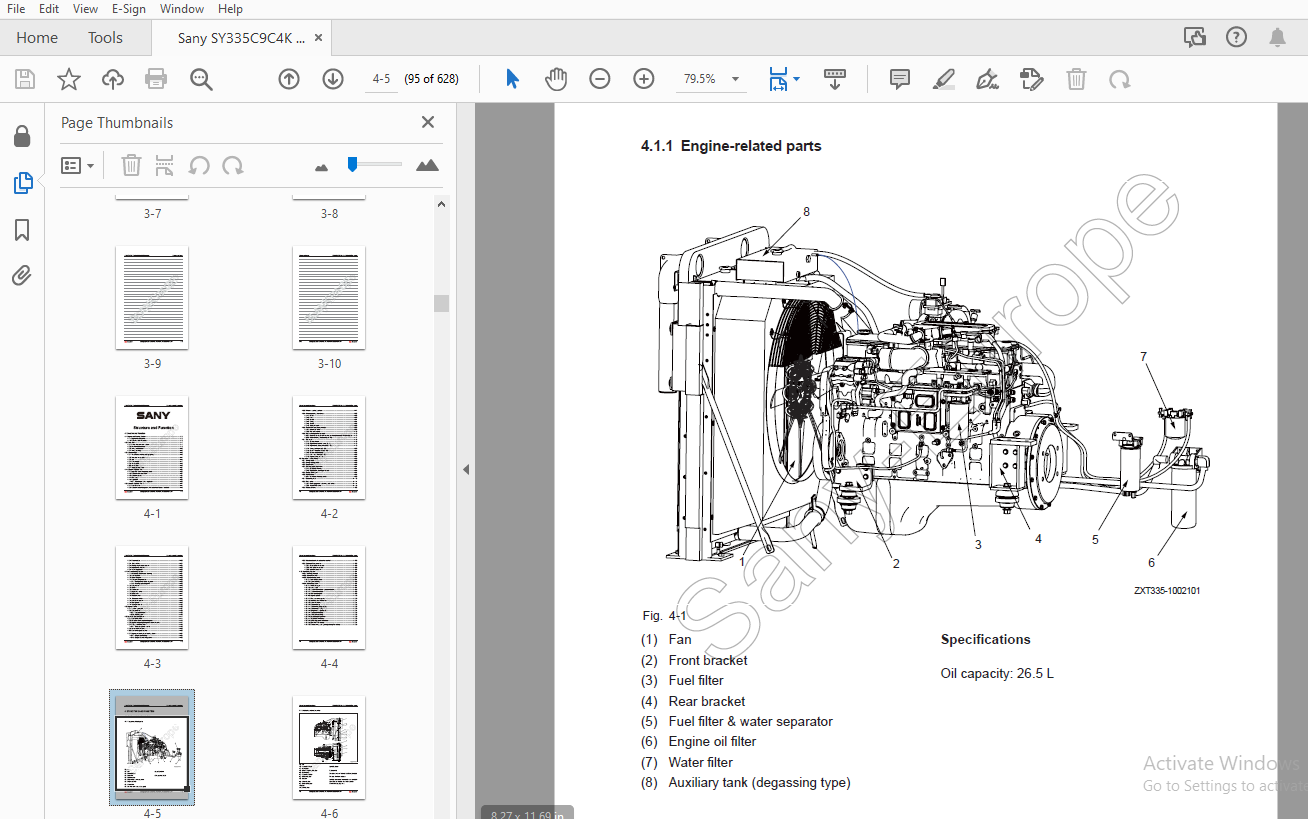Viewport: 1308px width, 819px height.
Task: Click the delete trash icon in main toolbar
Action: (x=1076, y=79)
